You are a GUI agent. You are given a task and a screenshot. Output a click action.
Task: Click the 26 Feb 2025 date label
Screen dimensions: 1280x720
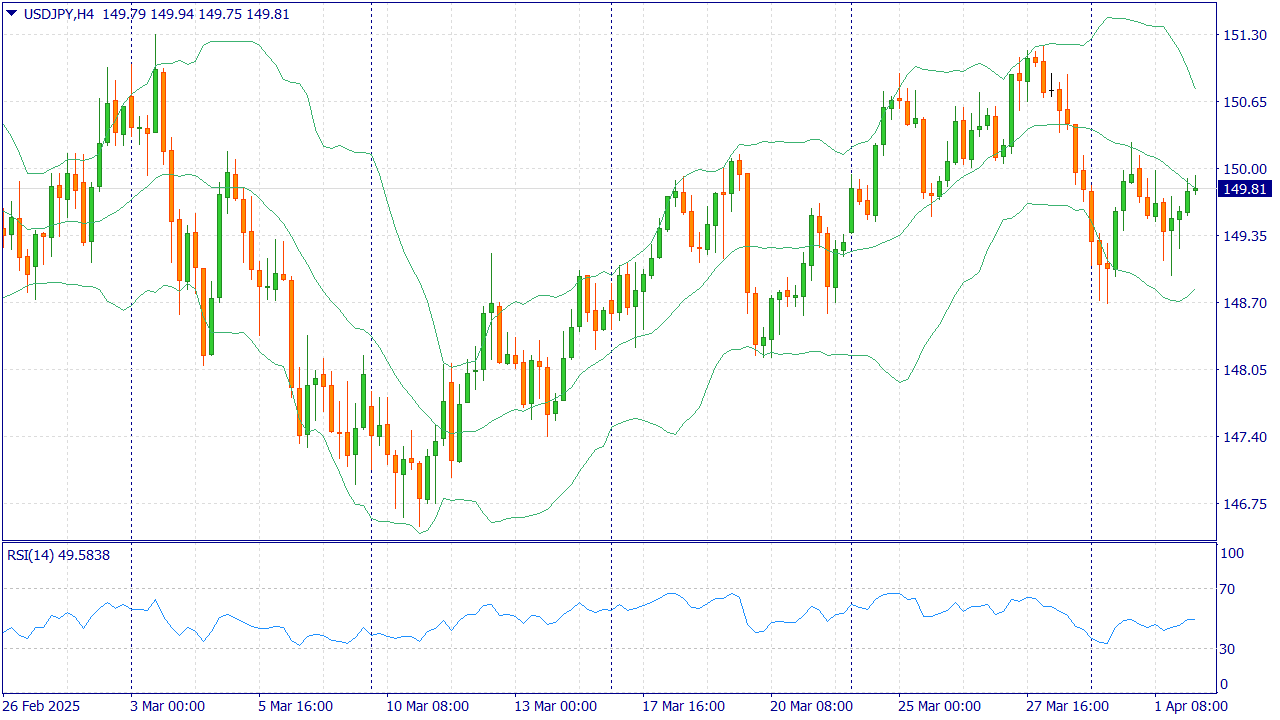point(40,706)
